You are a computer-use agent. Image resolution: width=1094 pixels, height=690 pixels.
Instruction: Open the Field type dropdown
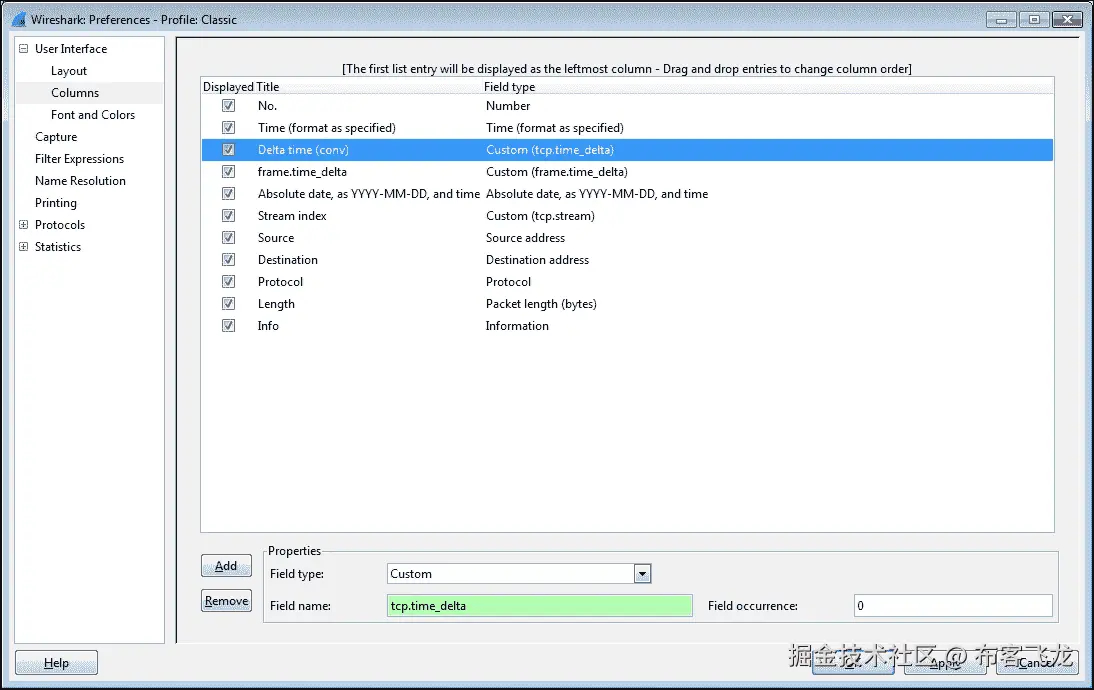point(643,573)
